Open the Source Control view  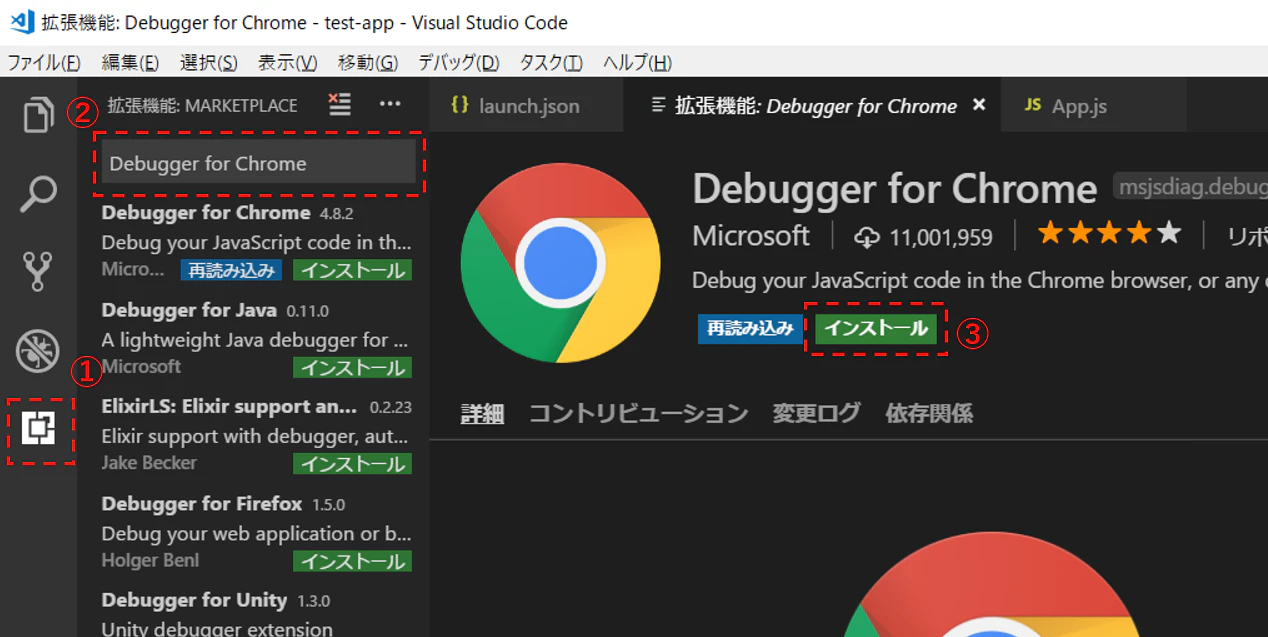pos(38,271)
